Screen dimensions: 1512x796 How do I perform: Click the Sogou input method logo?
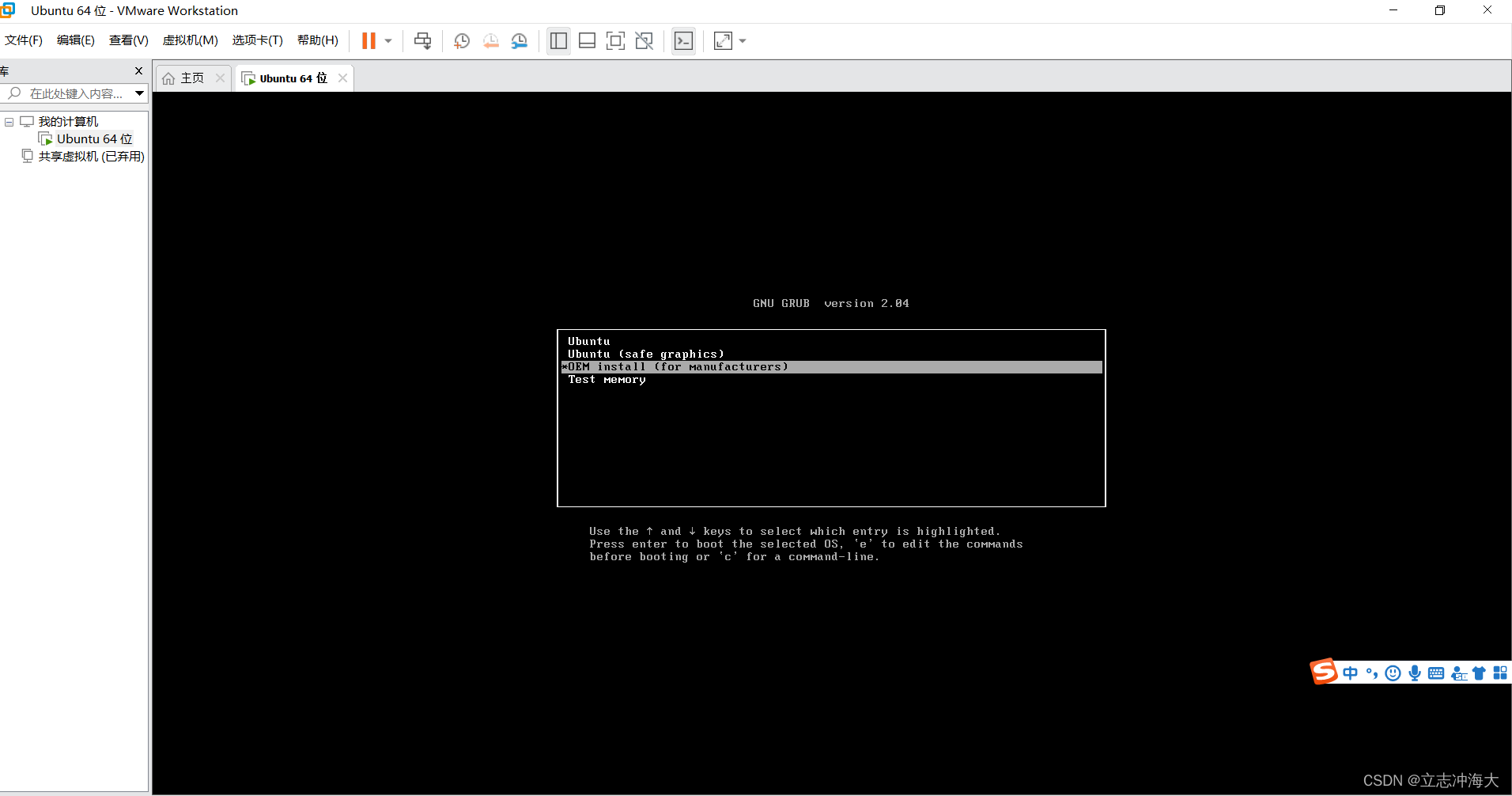[1324, 672]
